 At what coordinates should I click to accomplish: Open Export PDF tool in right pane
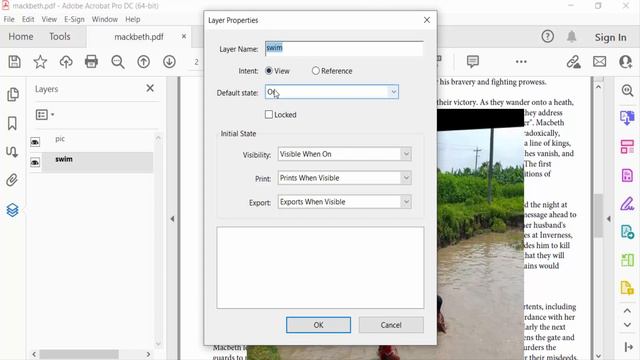627,118
